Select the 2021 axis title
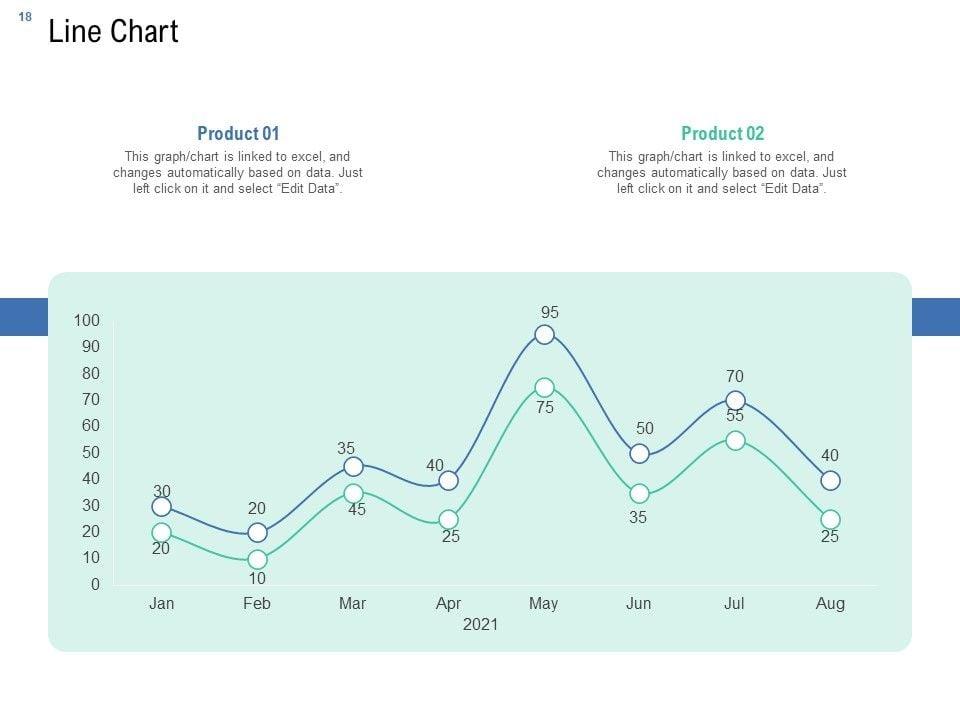This screenshot has height=720, width=960. (480, 624)
